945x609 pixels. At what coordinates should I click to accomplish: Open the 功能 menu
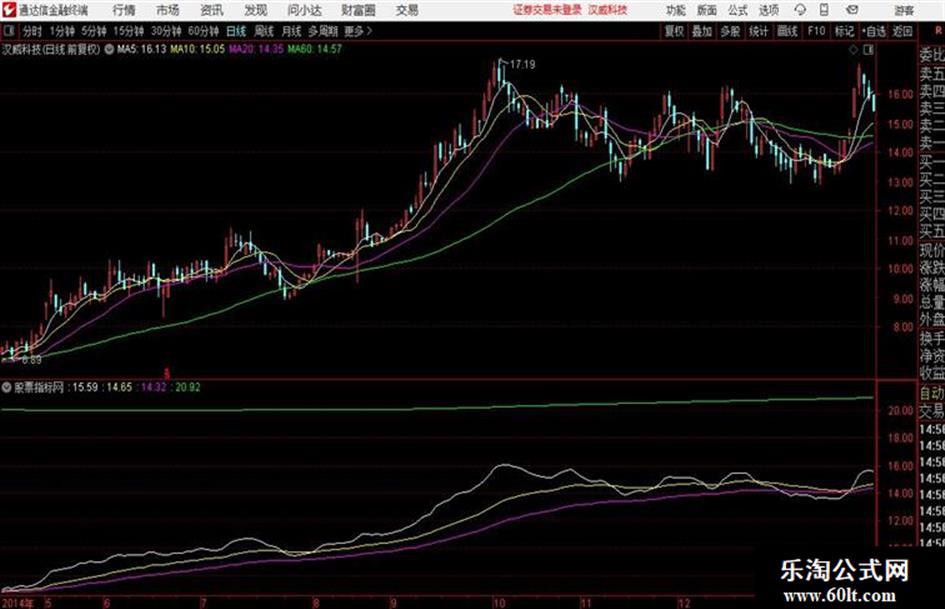pyautogui.click(x=676, y=10)
